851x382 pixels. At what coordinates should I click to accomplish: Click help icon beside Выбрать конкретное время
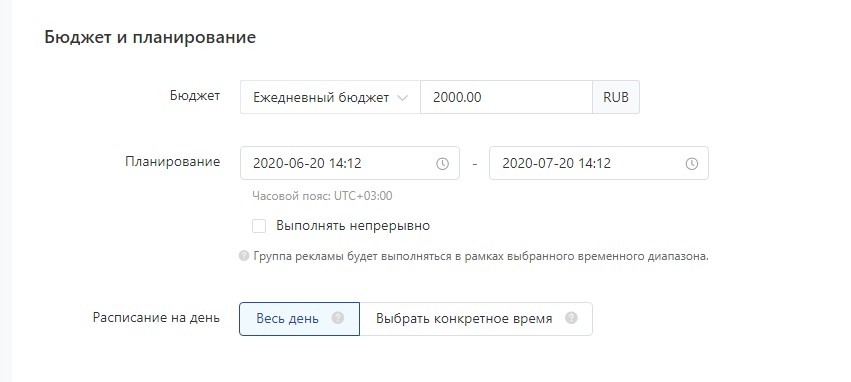point(571,318)
